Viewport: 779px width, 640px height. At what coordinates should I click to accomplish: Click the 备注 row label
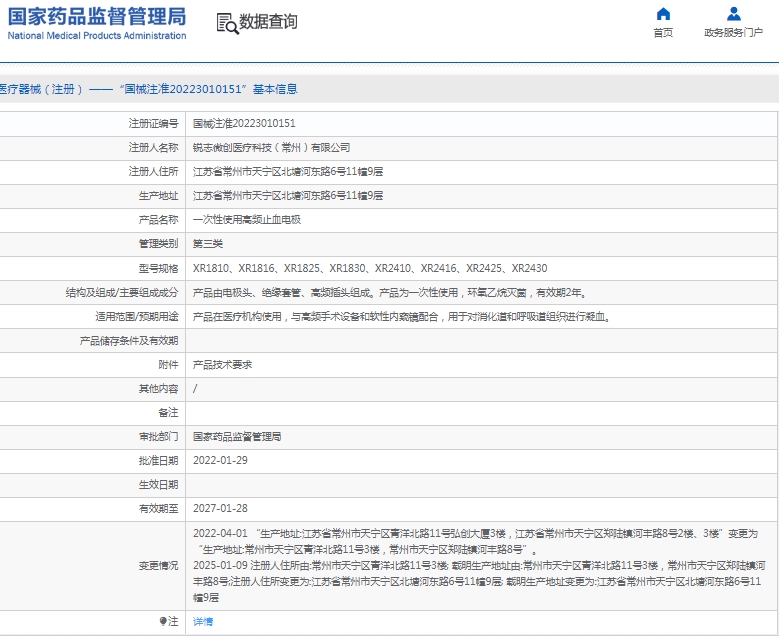(168, 412)
